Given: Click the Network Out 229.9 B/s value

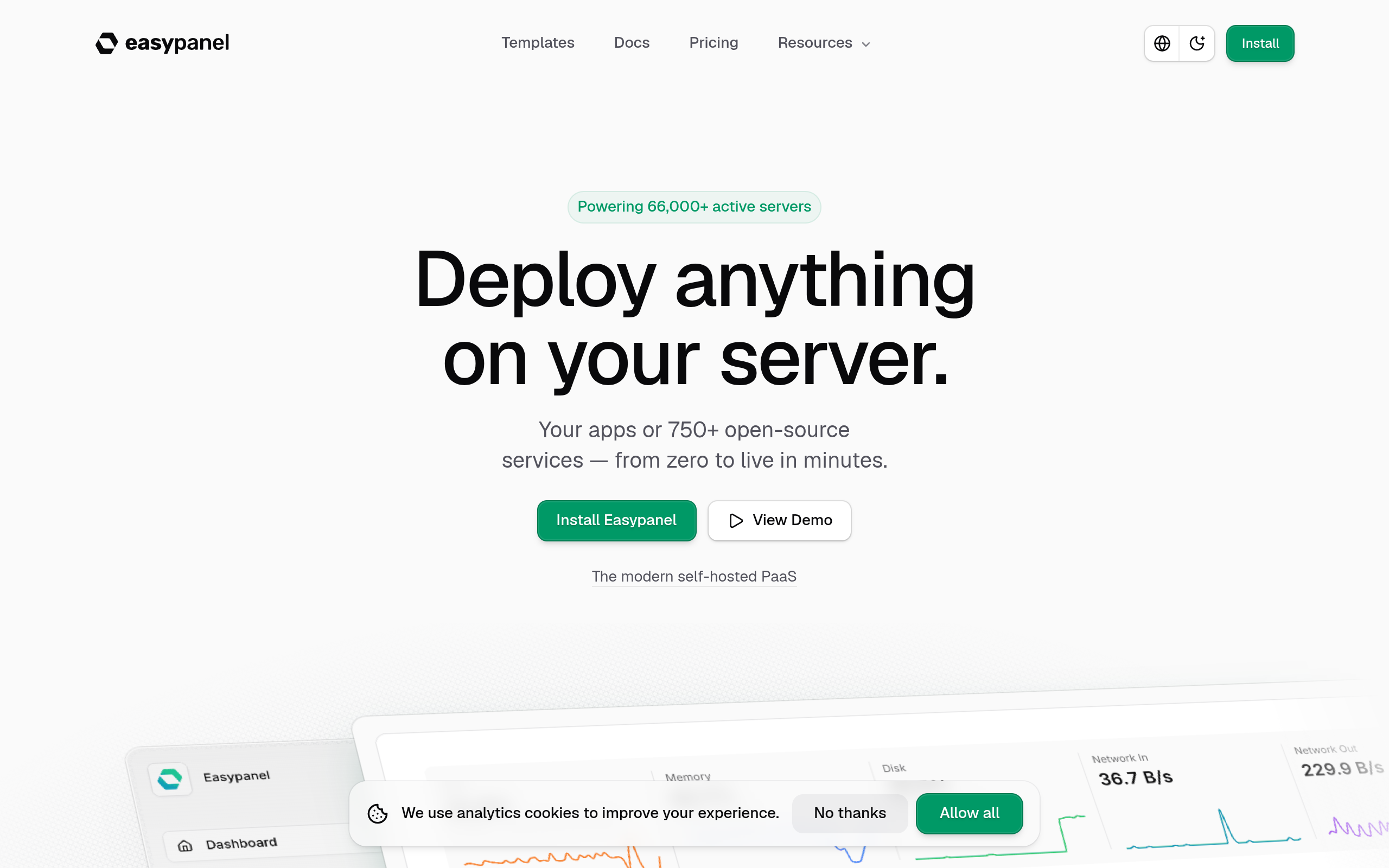Looking at the screenshot, I should (1342, 769).
